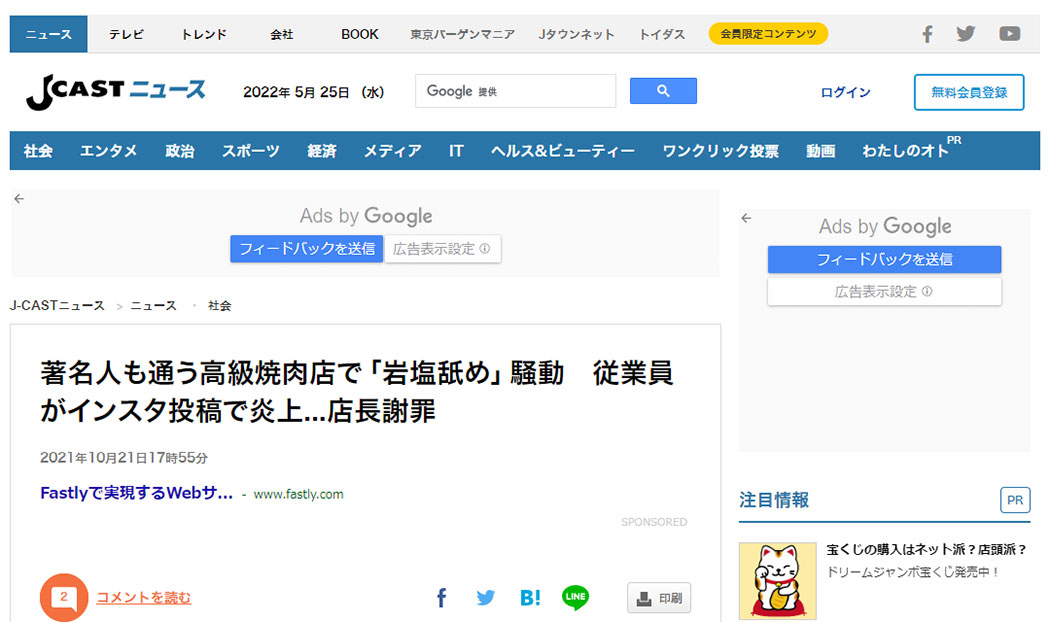Open the YouTube icon in top header
This screenshot has width=1050, height=622.
pos(1010,34)
